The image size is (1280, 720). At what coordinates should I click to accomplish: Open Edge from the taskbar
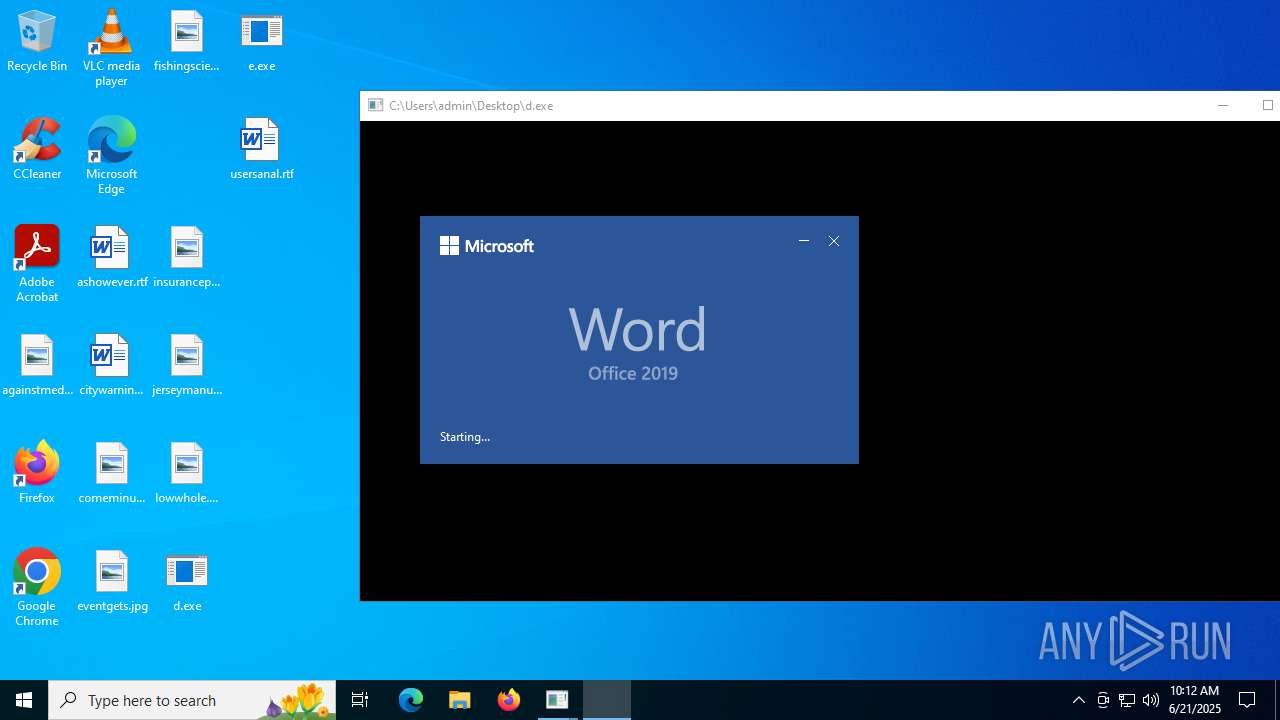(411, 700)
